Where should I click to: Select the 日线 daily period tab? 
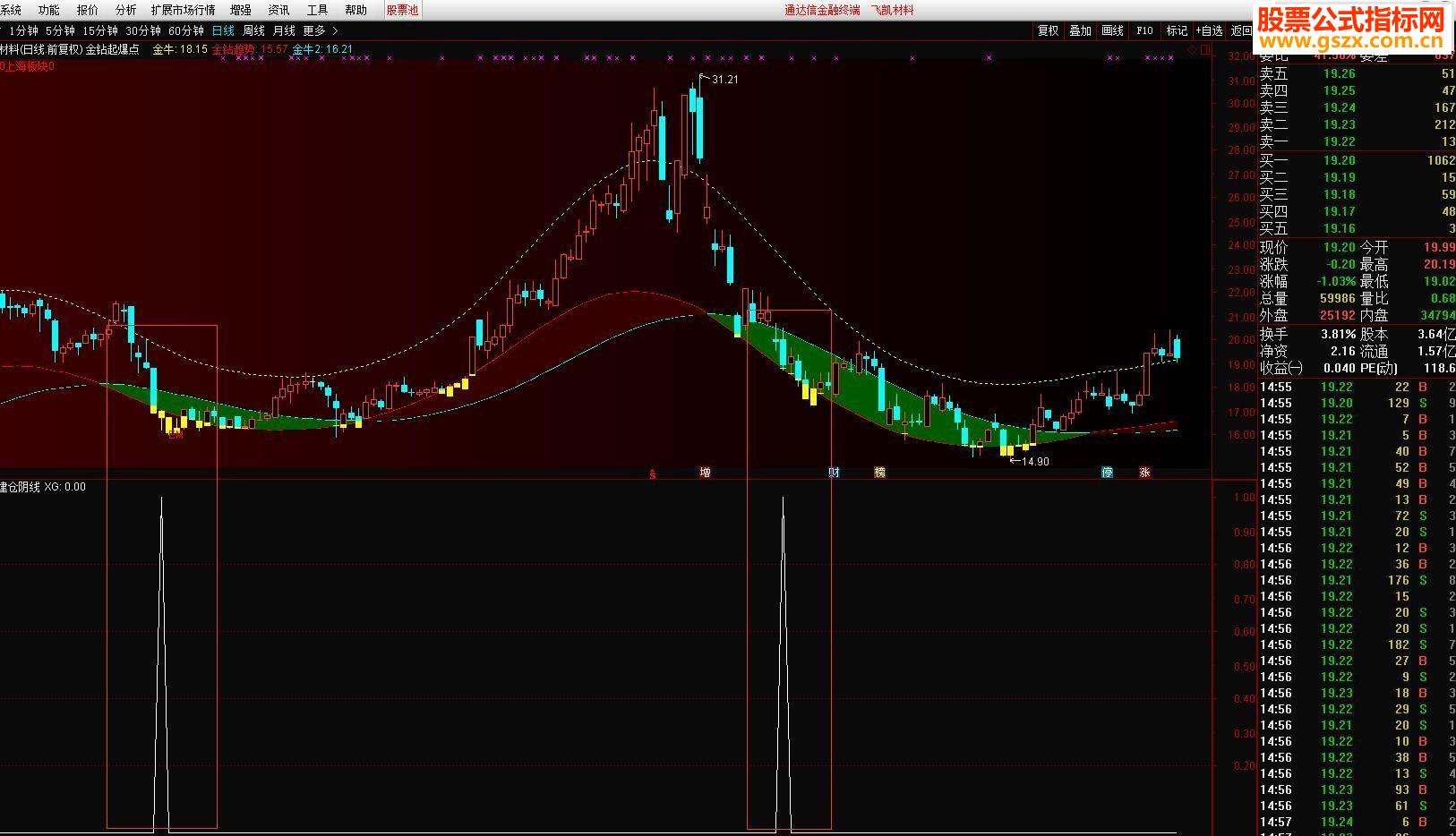point(223,30)
